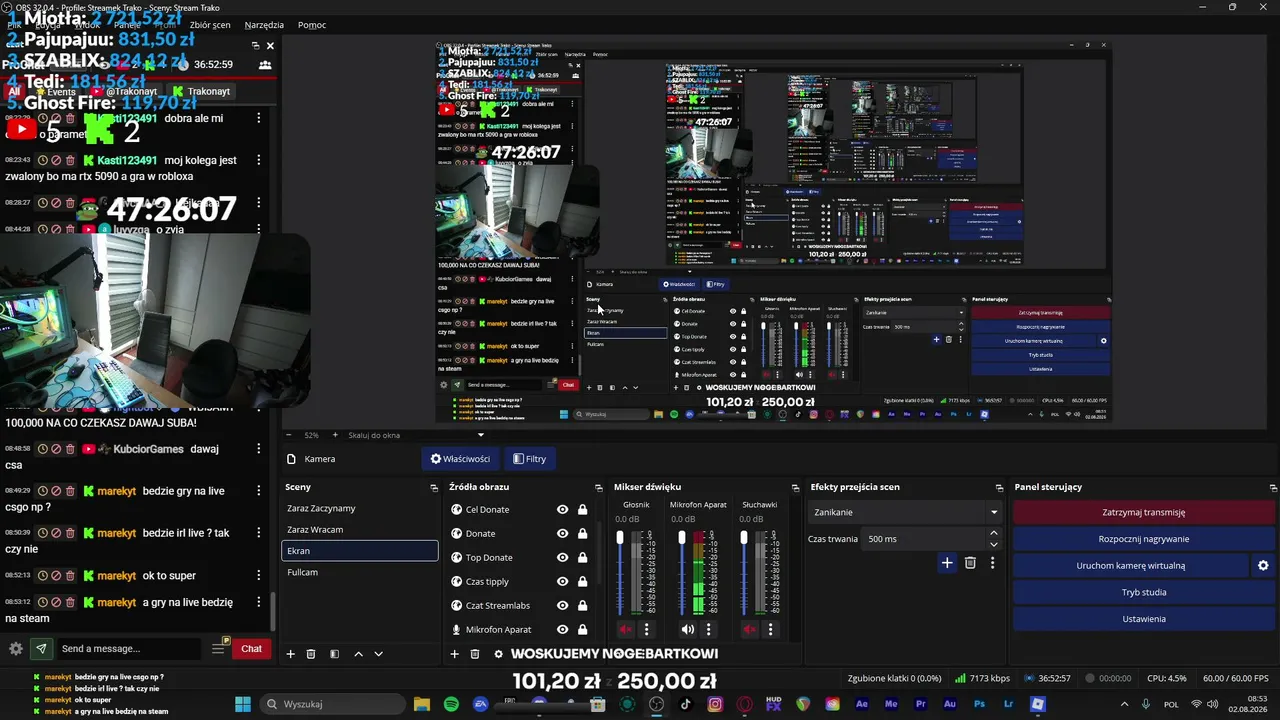The height and width of the screenshot is (720, 1280).
Task: Toggle Czas tipply source visibility
Action: pos(563,582)
